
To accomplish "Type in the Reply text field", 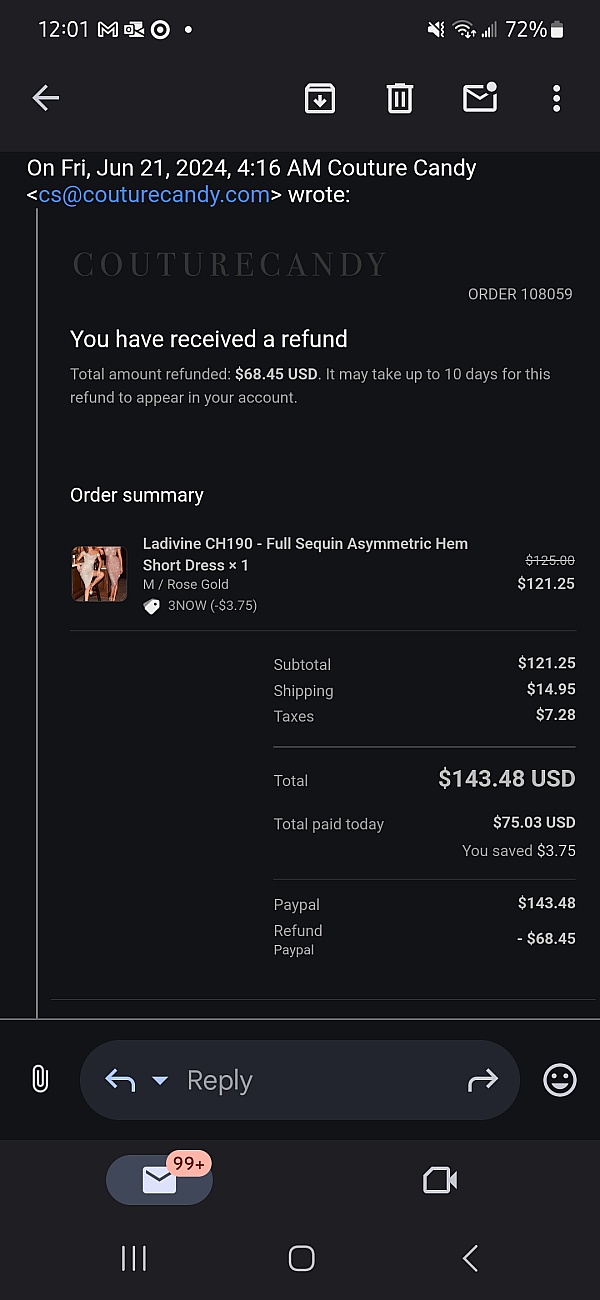I will [x=300, y=1080].
